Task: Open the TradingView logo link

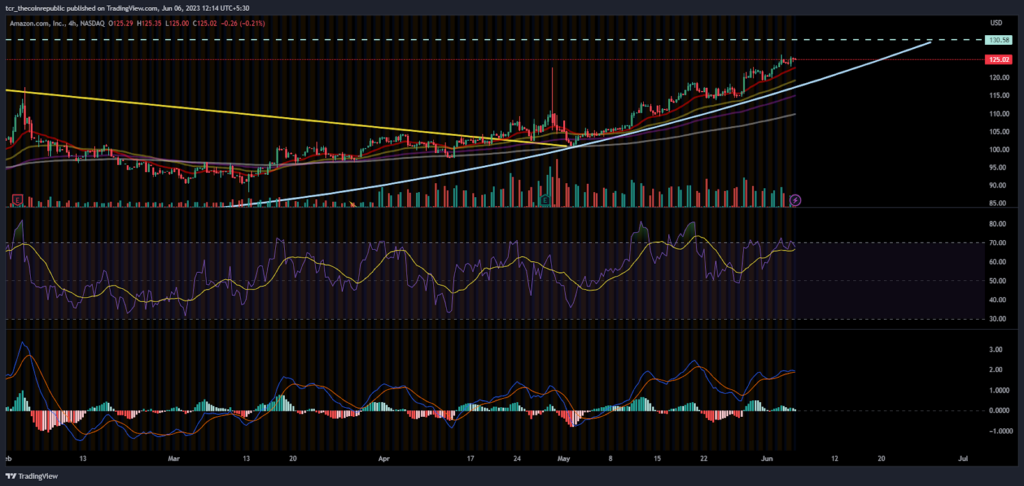Action: (x=31, y=476)
